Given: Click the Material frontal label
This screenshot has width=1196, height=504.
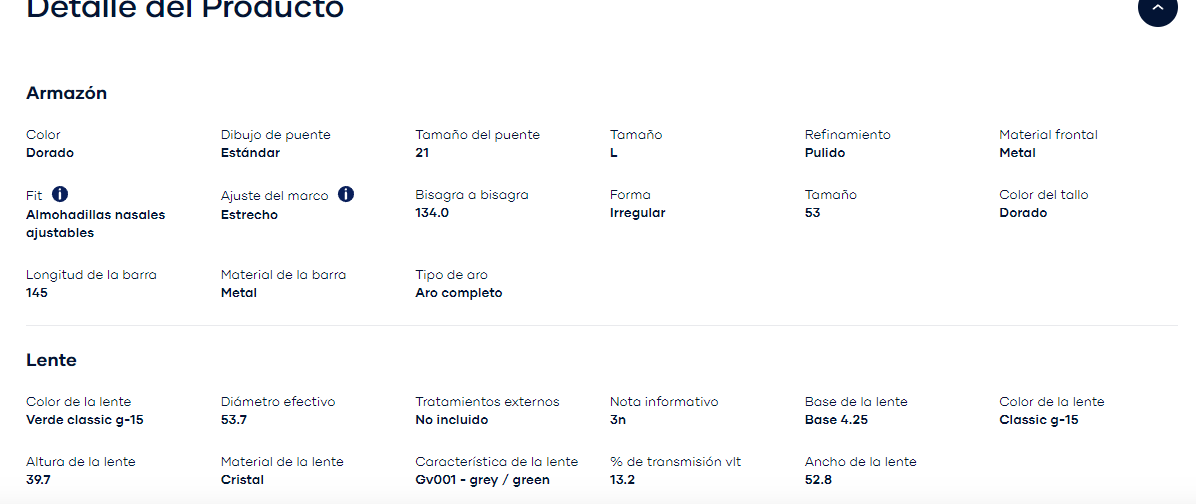Looking at the screenshot, I should tap(1048, 135).
